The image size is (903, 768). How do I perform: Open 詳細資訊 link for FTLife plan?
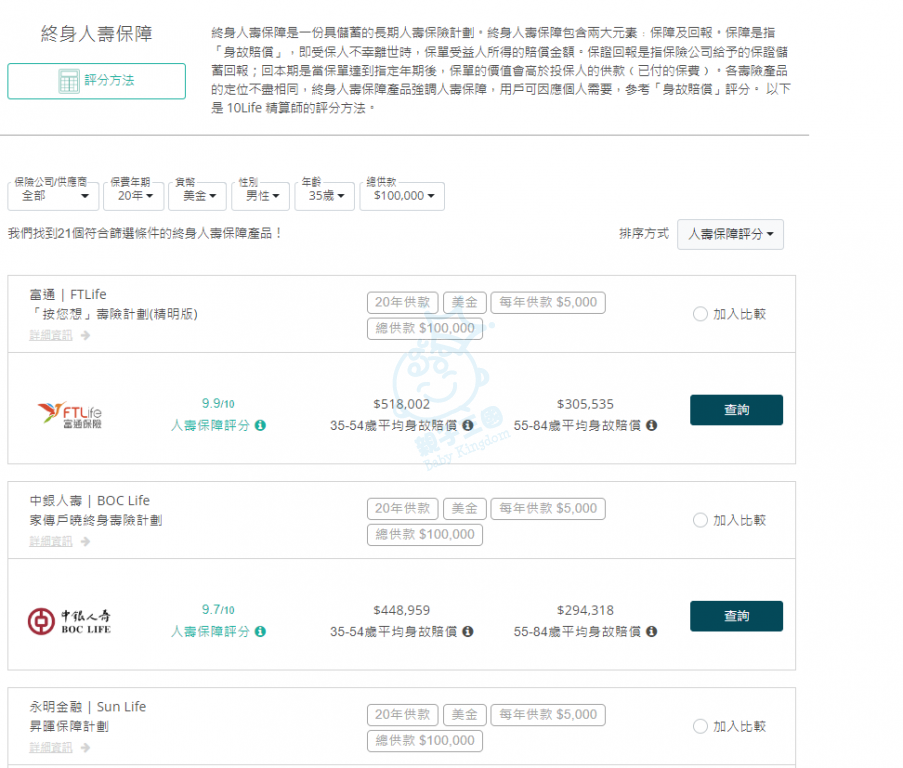click(51, 336)
